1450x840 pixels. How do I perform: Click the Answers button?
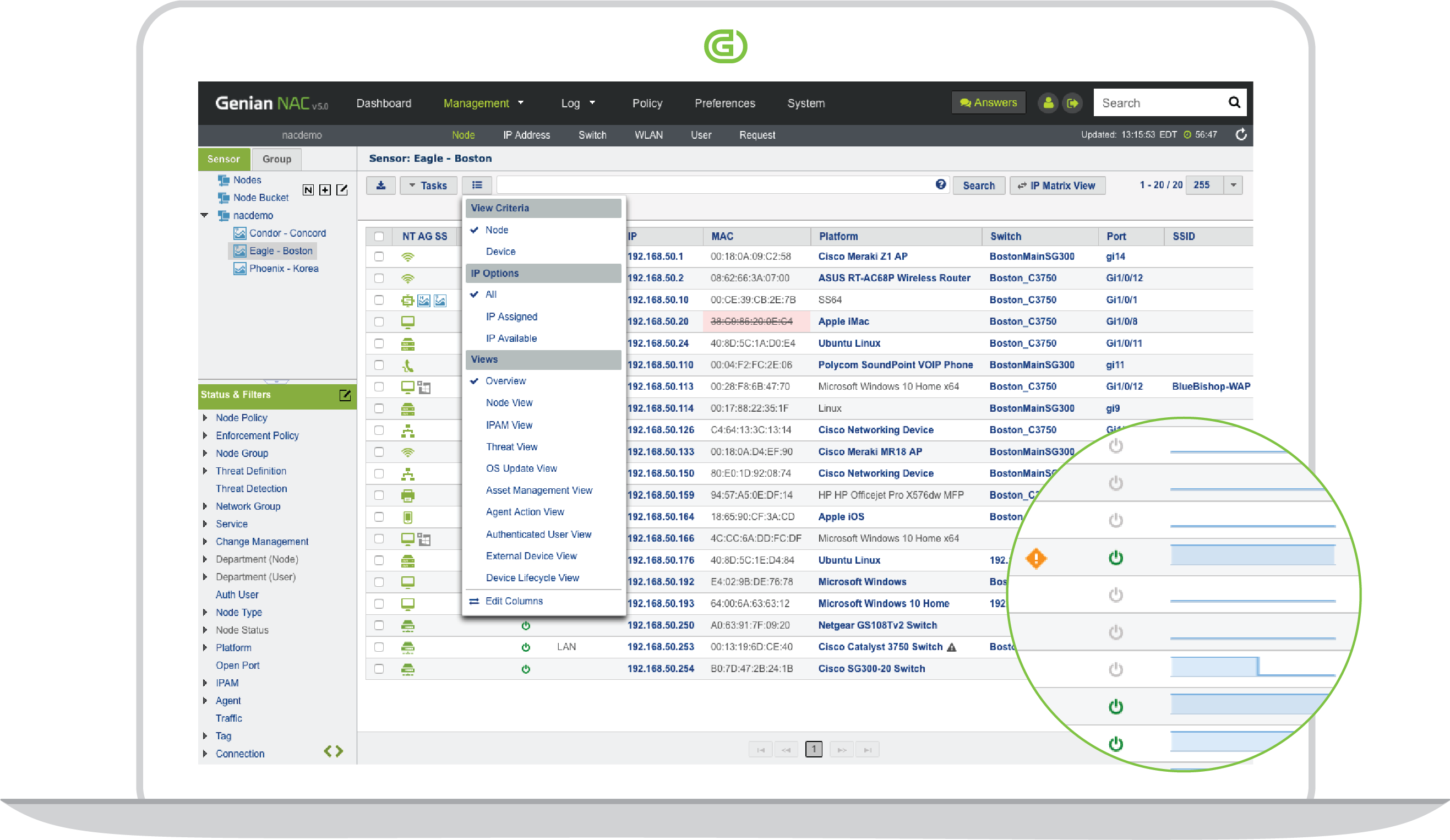tap(988, 102)
